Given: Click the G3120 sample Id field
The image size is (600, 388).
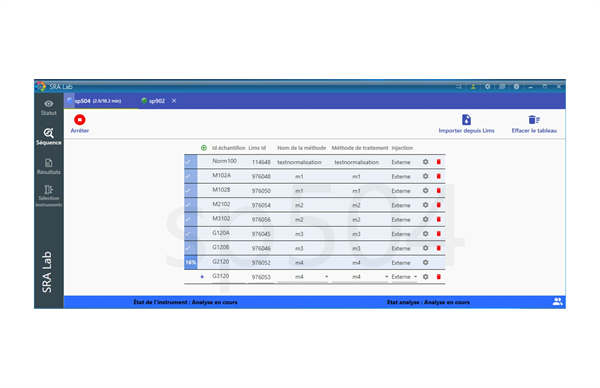Looking at the screenshot, I should point(221,276).
